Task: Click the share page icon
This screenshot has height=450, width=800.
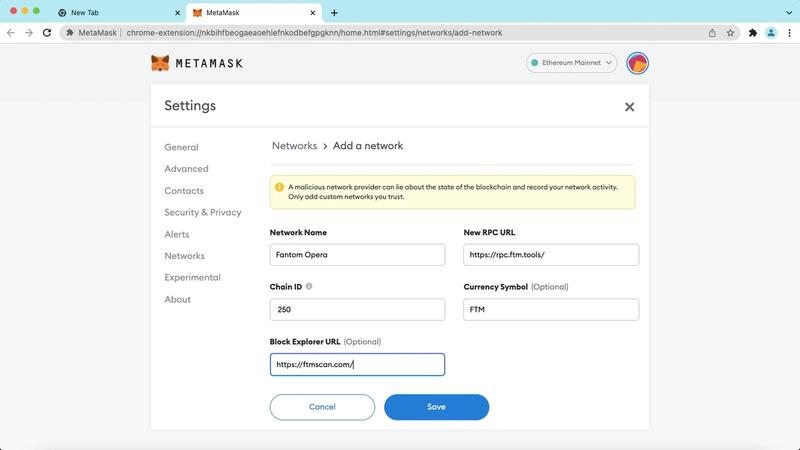Action: (712, 33)
